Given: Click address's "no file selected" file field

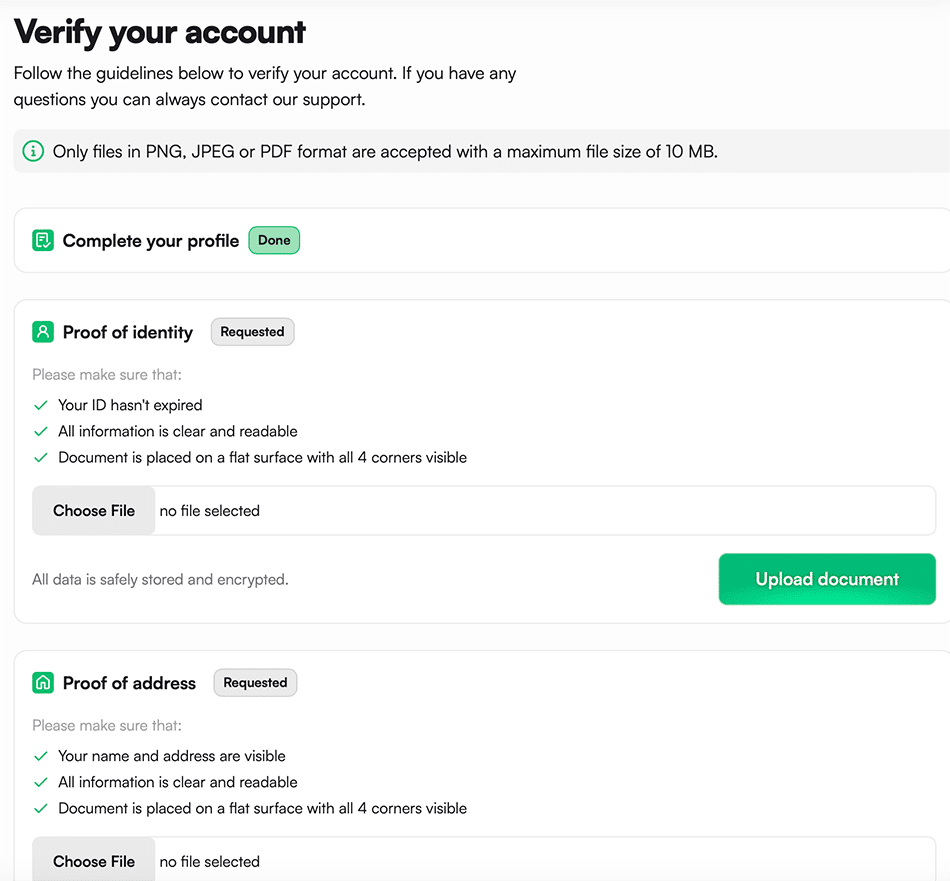Looking at the screenshot, I should click(x=210, y=862).
